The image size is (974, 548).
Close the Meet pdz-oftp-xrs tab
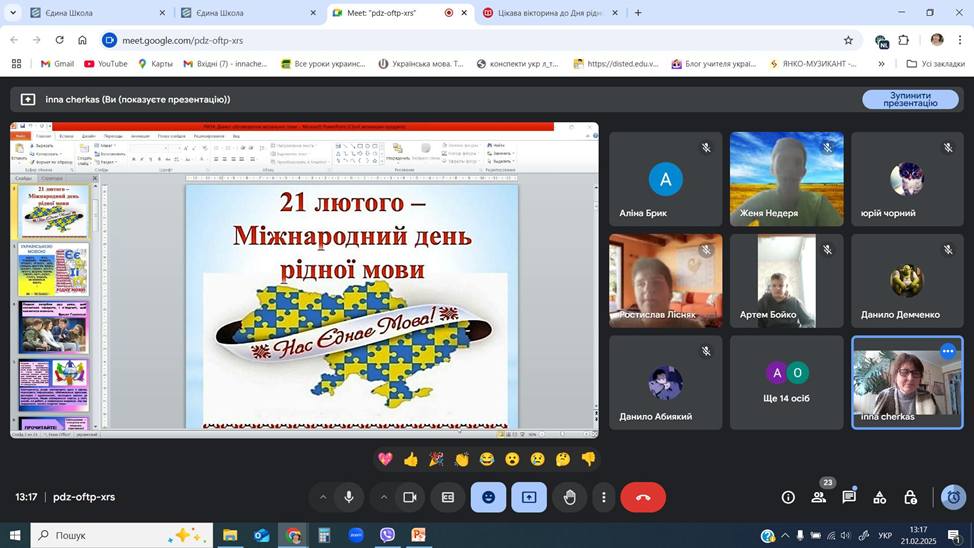pyautogui.click(x=464, y=12)
